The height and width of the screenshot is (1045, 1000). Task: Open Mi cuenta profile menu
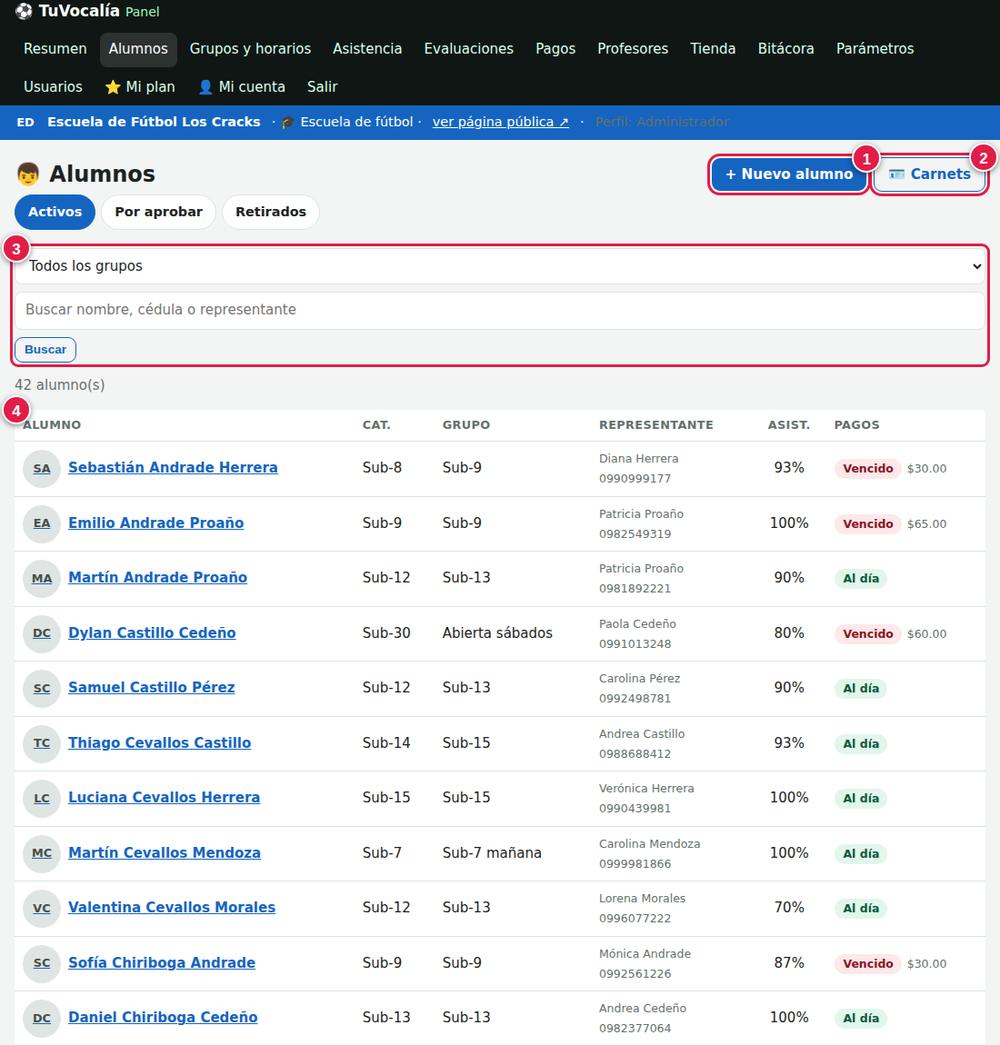241,87
